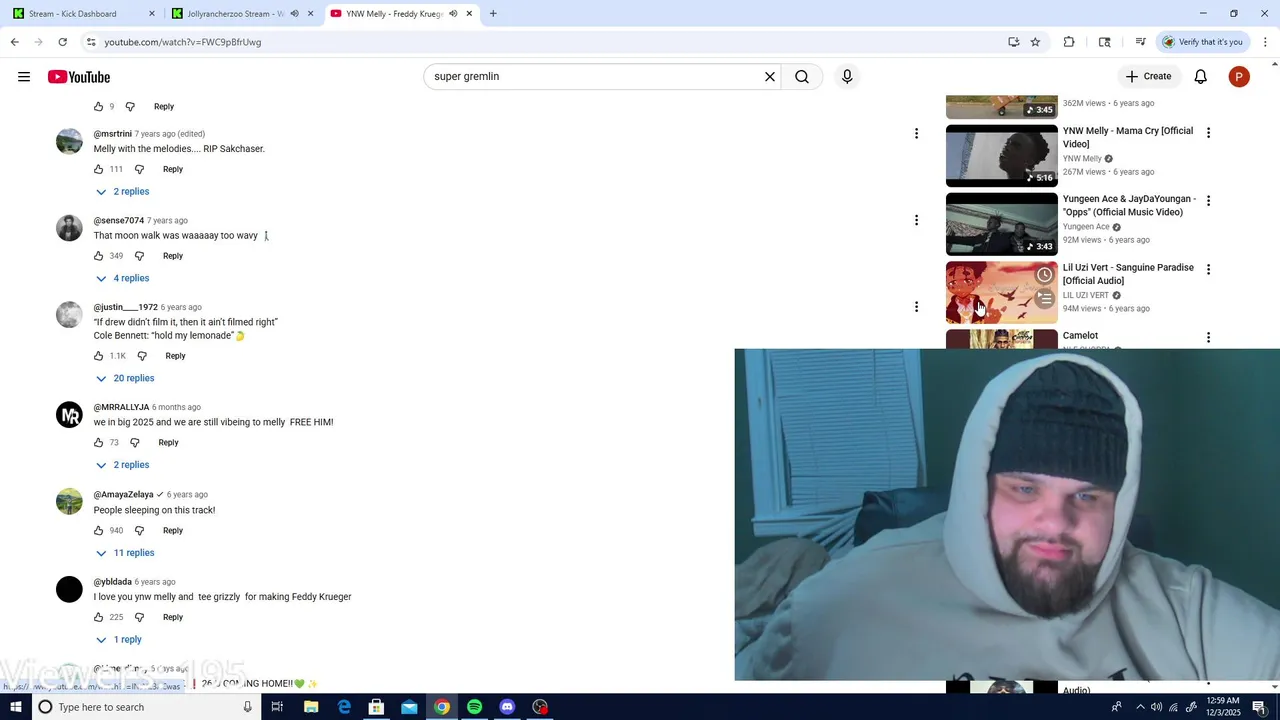Dislike the comment by @msrtrini
The height and width of the screenshot is (720, 1280).
tap(139, 169)
